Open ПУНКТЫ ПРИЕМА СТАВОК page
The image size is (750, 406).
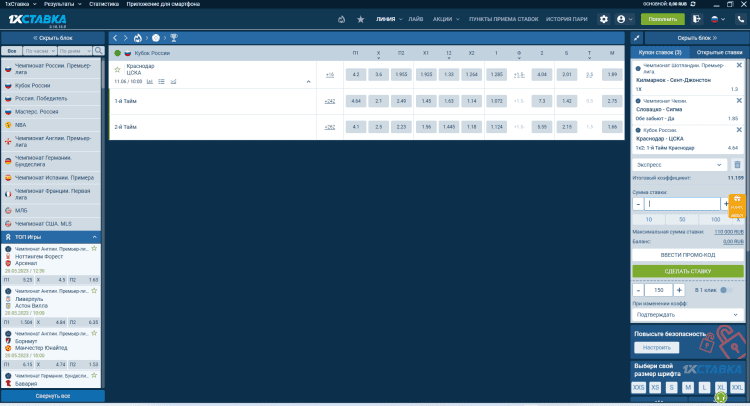pos(504,19)
